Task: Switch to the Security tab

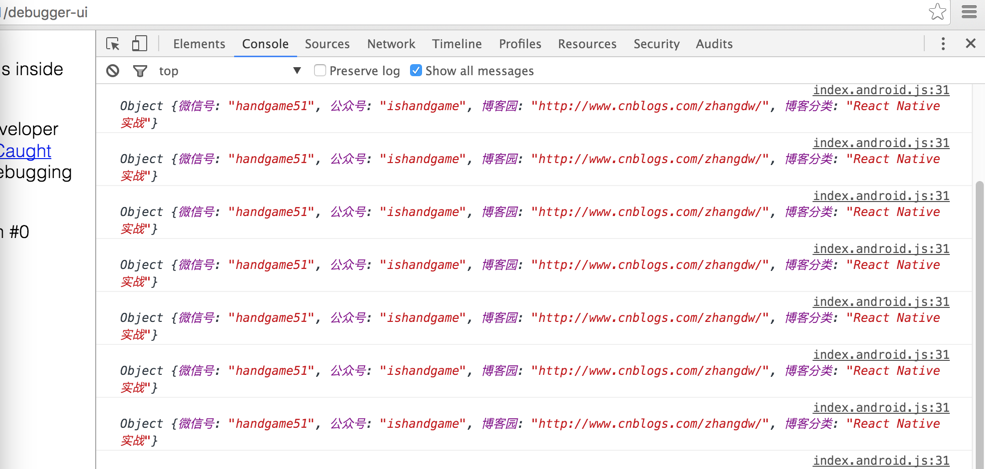Action: click(x=656, y=44)
